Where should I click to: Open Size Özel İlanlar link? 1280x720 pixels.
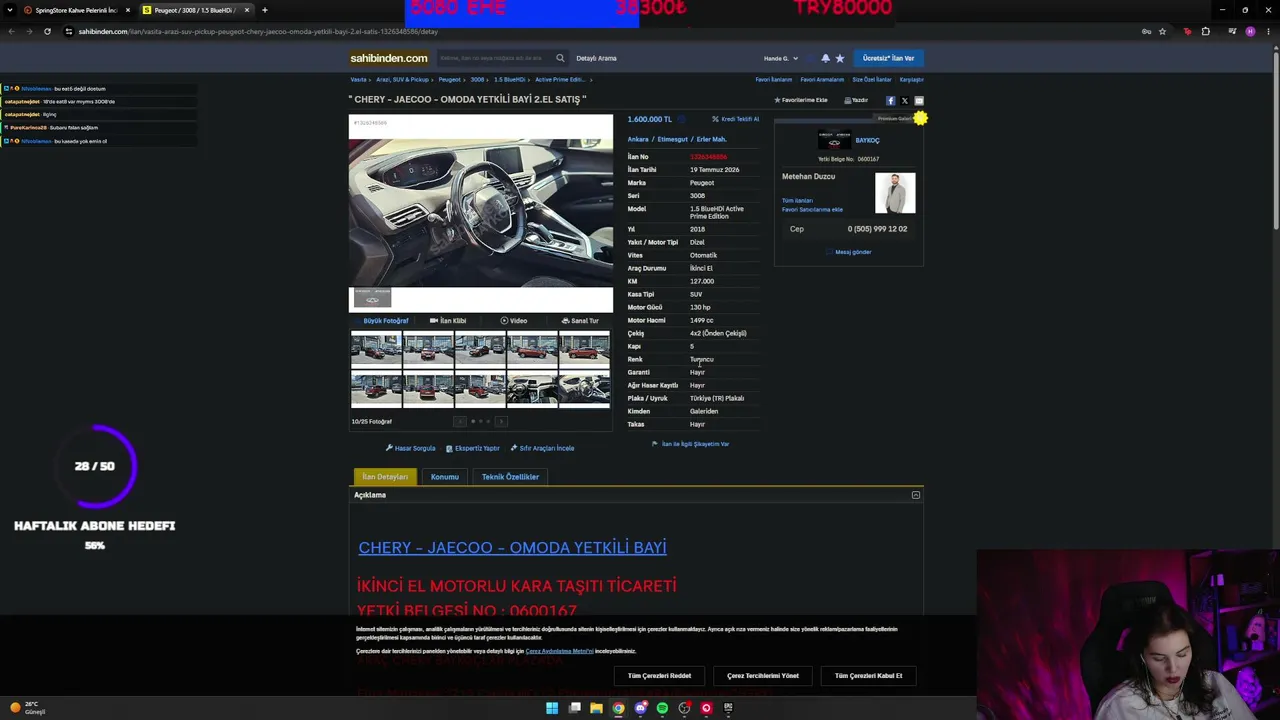871,80
